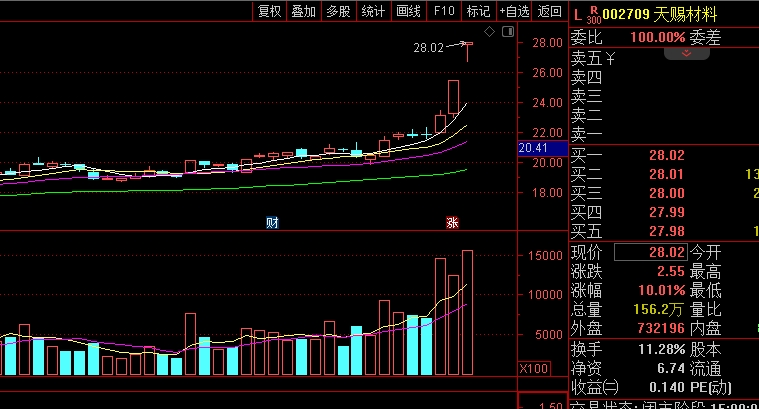Click the 最高 label

tap(705, 271)
